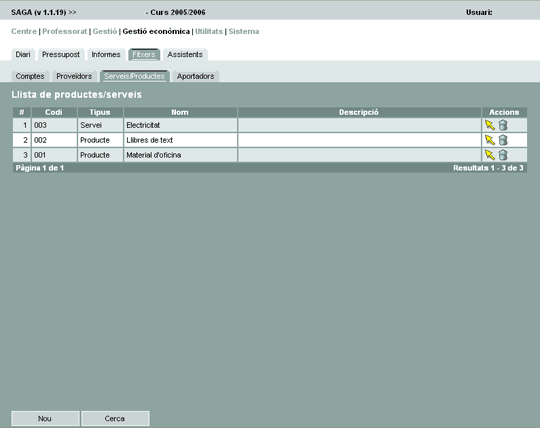Delete Llibres de text using trash icon
This screenshot has height=428, width=540.
tap(503, 140)
